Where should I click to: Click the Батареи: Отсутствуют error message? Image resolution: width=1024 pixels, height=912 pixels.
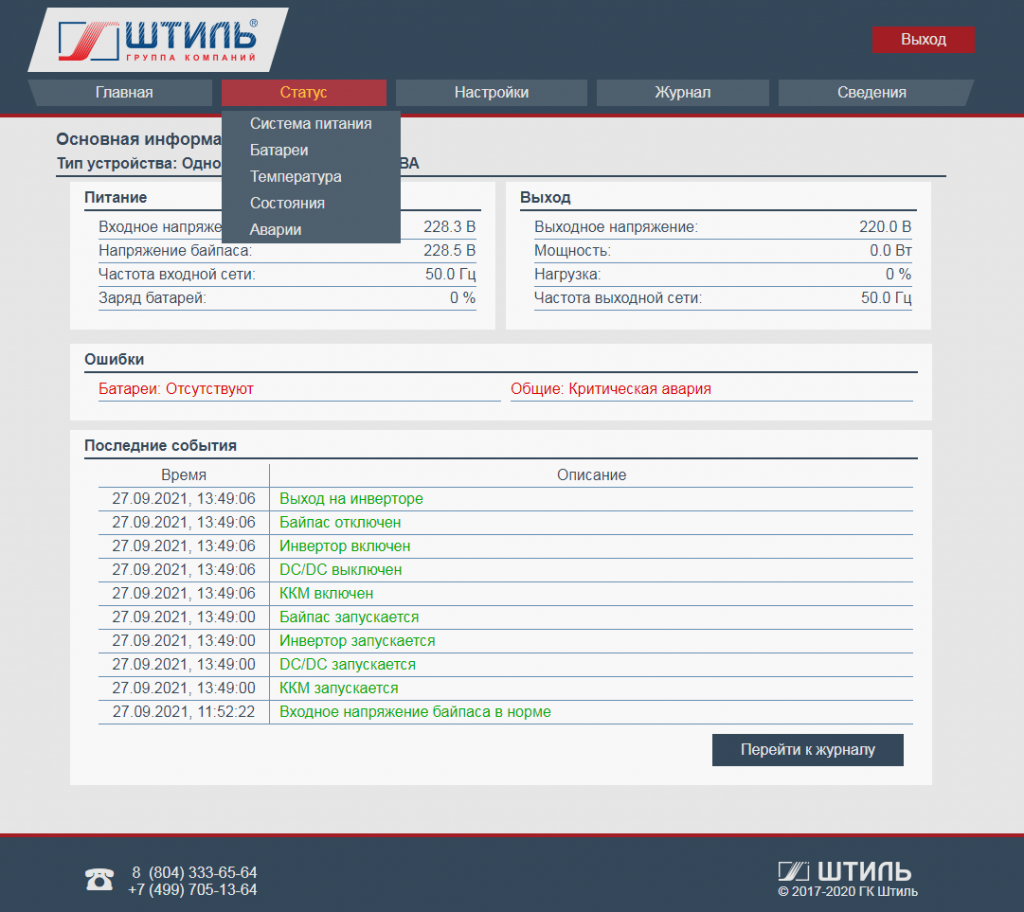click(x=176, y=389)
